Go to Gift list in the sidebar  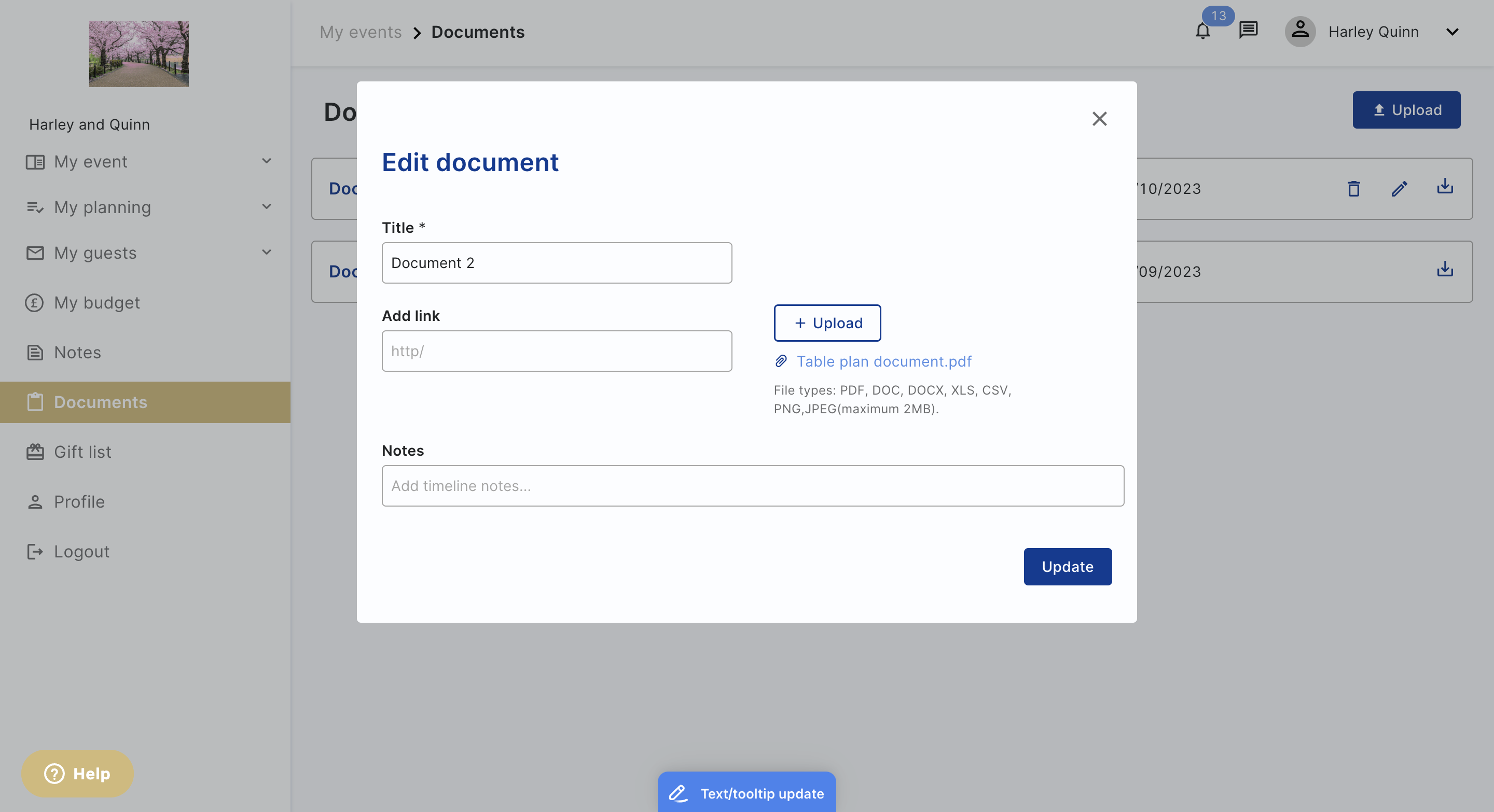click(x=145, y=452)
